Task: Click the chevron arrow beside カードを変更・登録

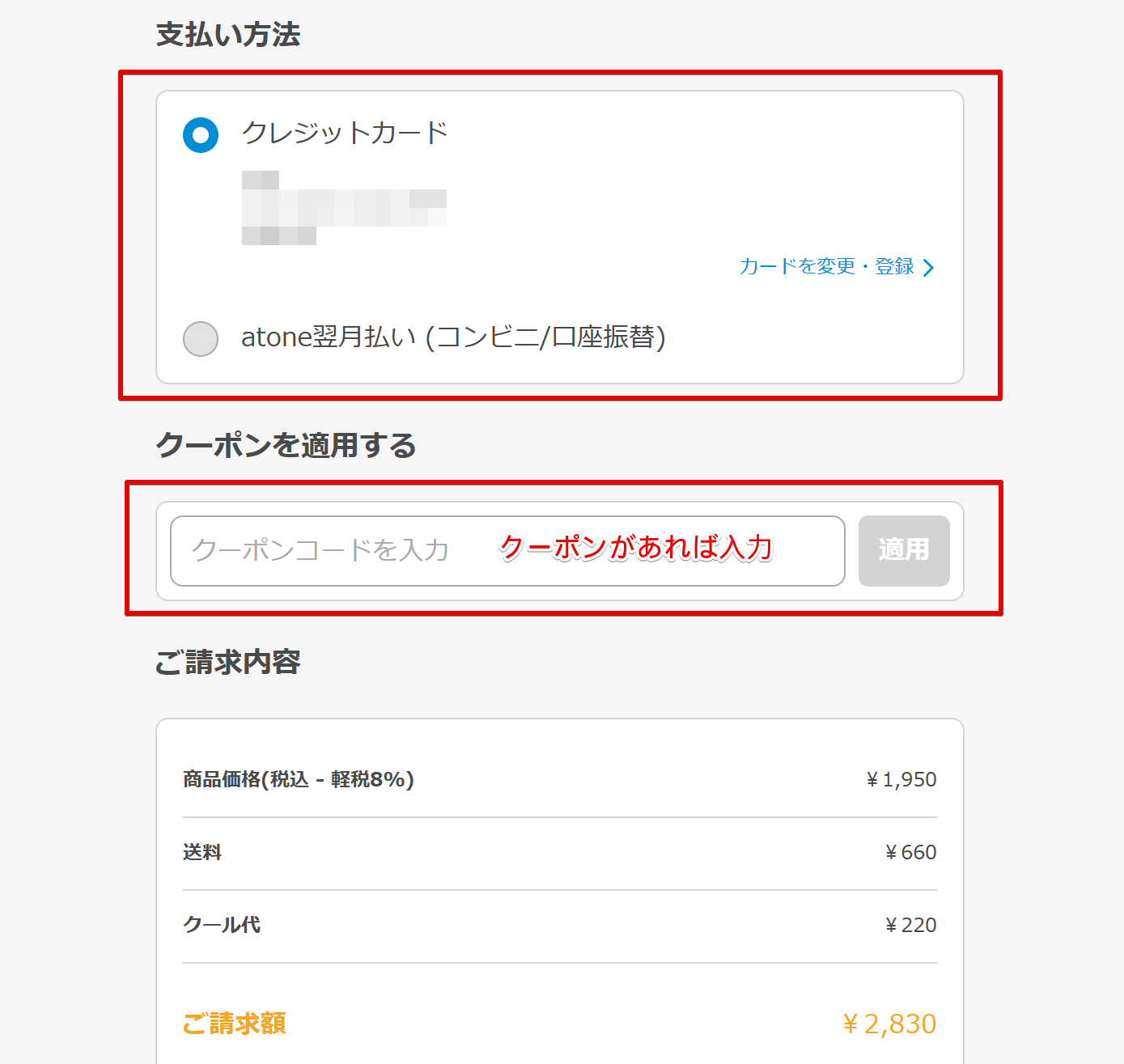Action: pos(928,267)
